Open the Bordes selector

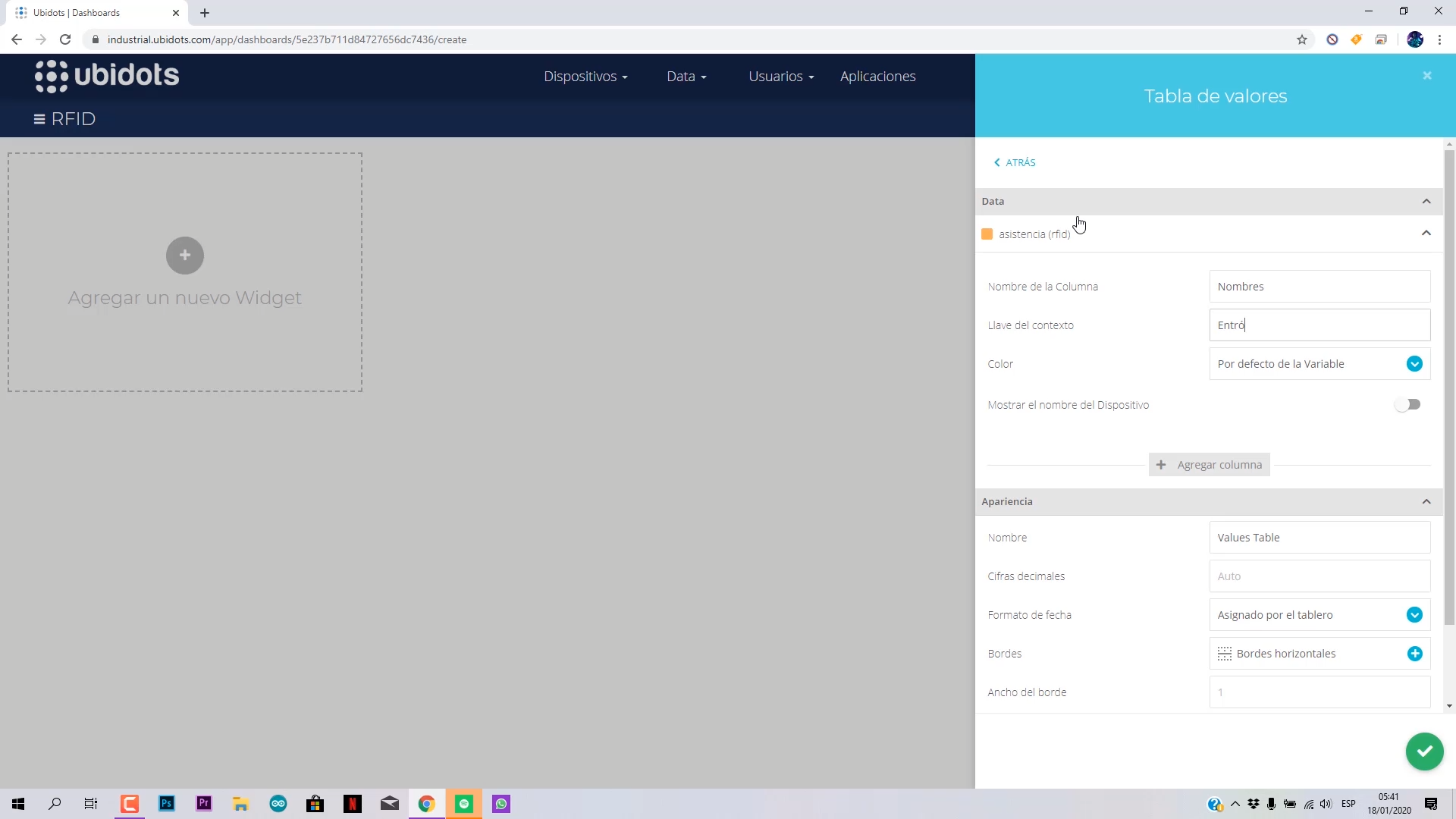[x=1319, y=654]
